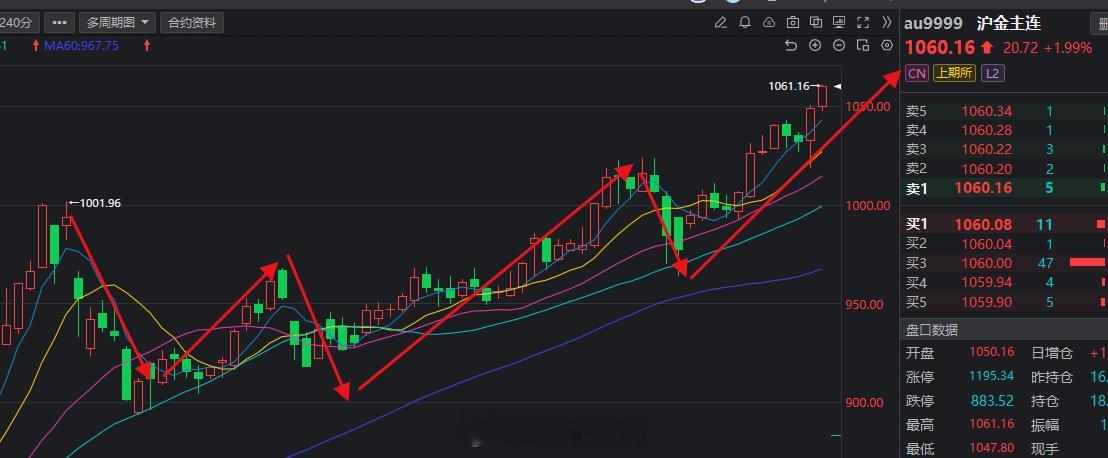
Task: Open the price alert bell
Action: point(745,23)
